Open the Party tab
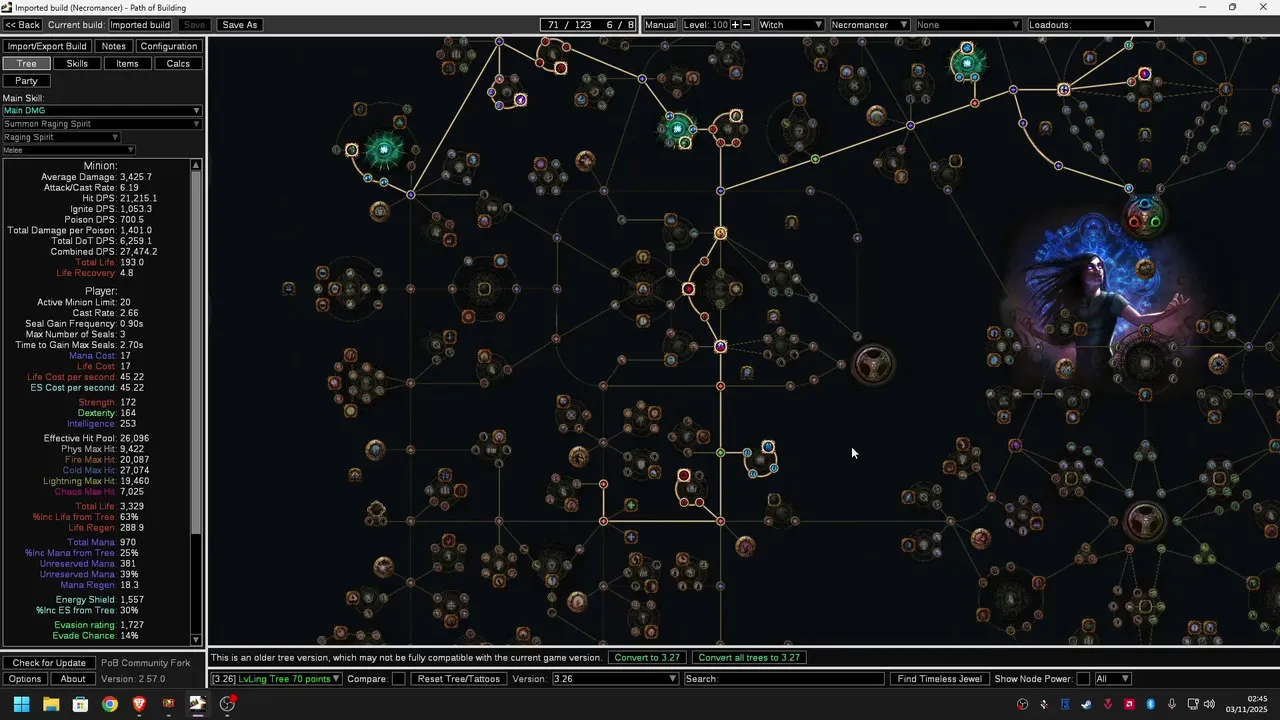 (x=27, y=80)
